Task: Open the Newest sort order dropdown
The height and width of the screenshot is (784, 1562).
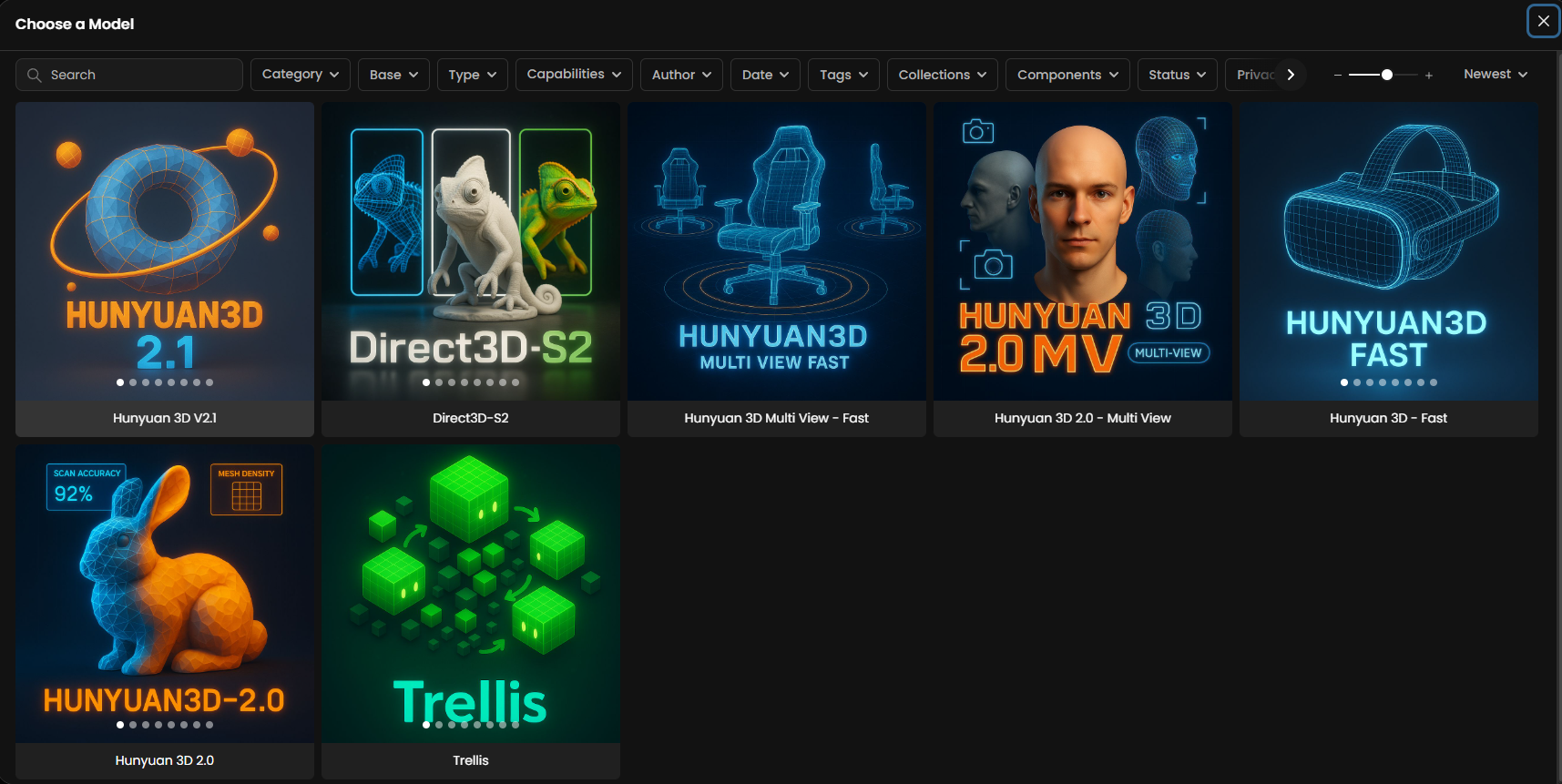Action: (1496, 75)
